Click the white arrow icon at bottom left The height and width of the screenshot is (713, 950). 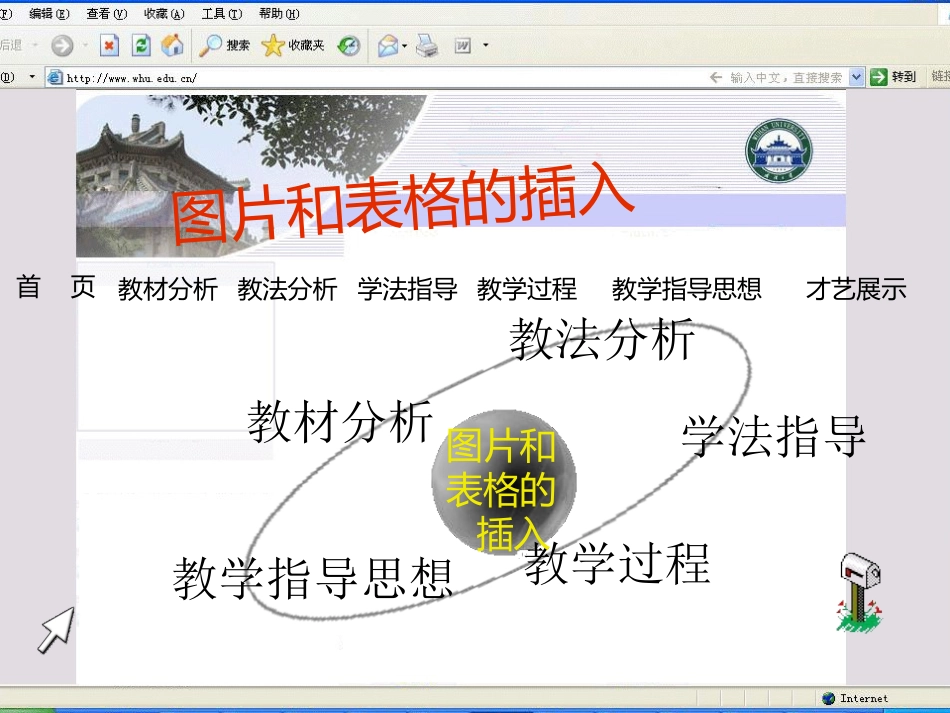pos(56,631)
